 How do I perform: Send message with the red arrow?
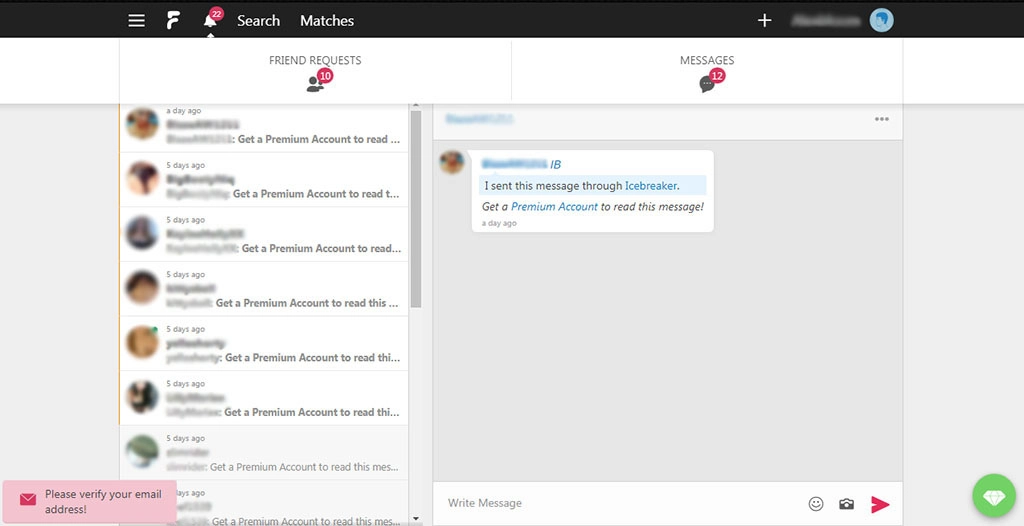pyautogui.click(x=880, y=504)
